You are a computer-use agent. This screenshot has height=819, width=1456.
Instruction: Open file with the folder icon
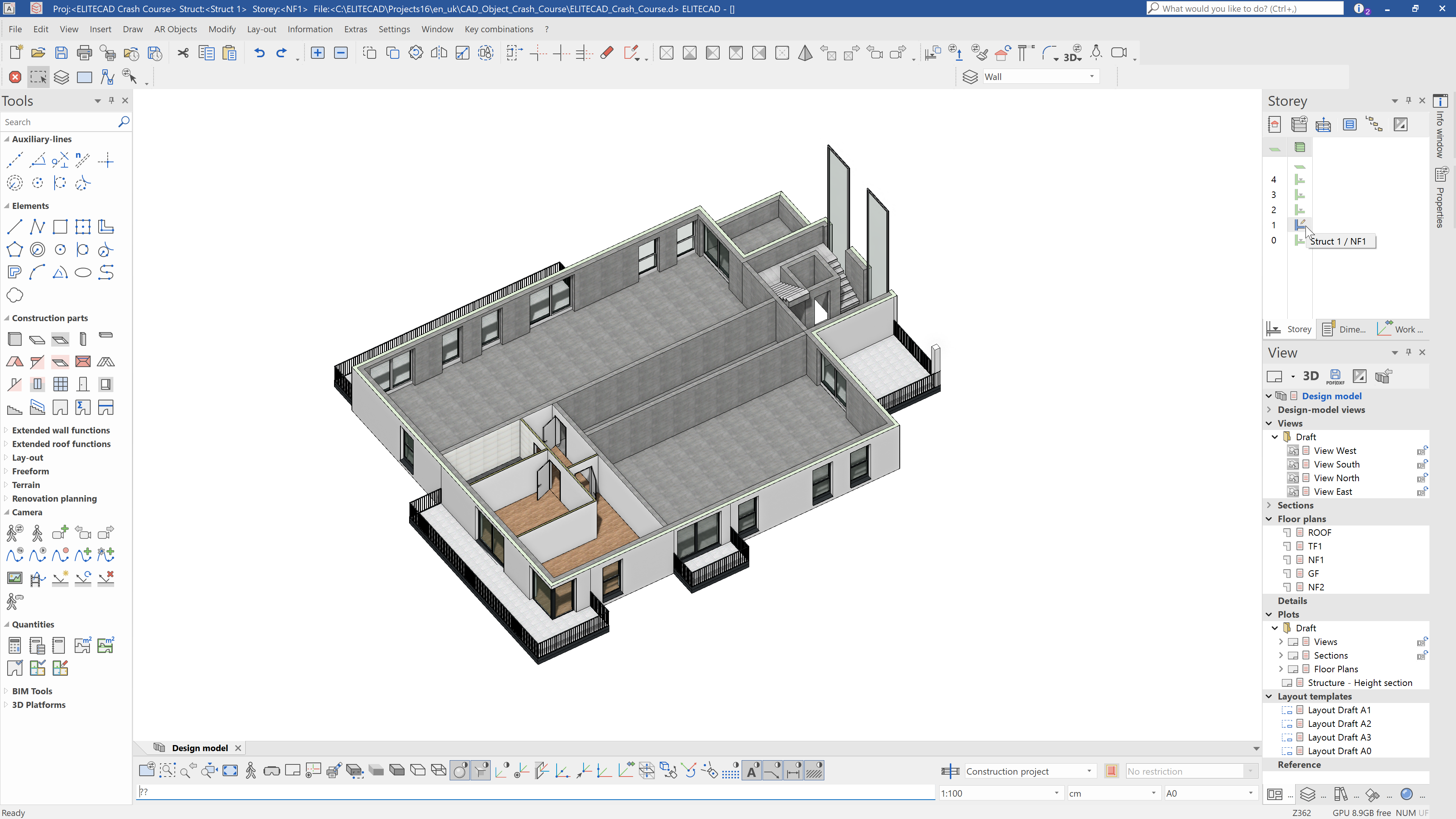pyautogui.click(x=38, y=53)
